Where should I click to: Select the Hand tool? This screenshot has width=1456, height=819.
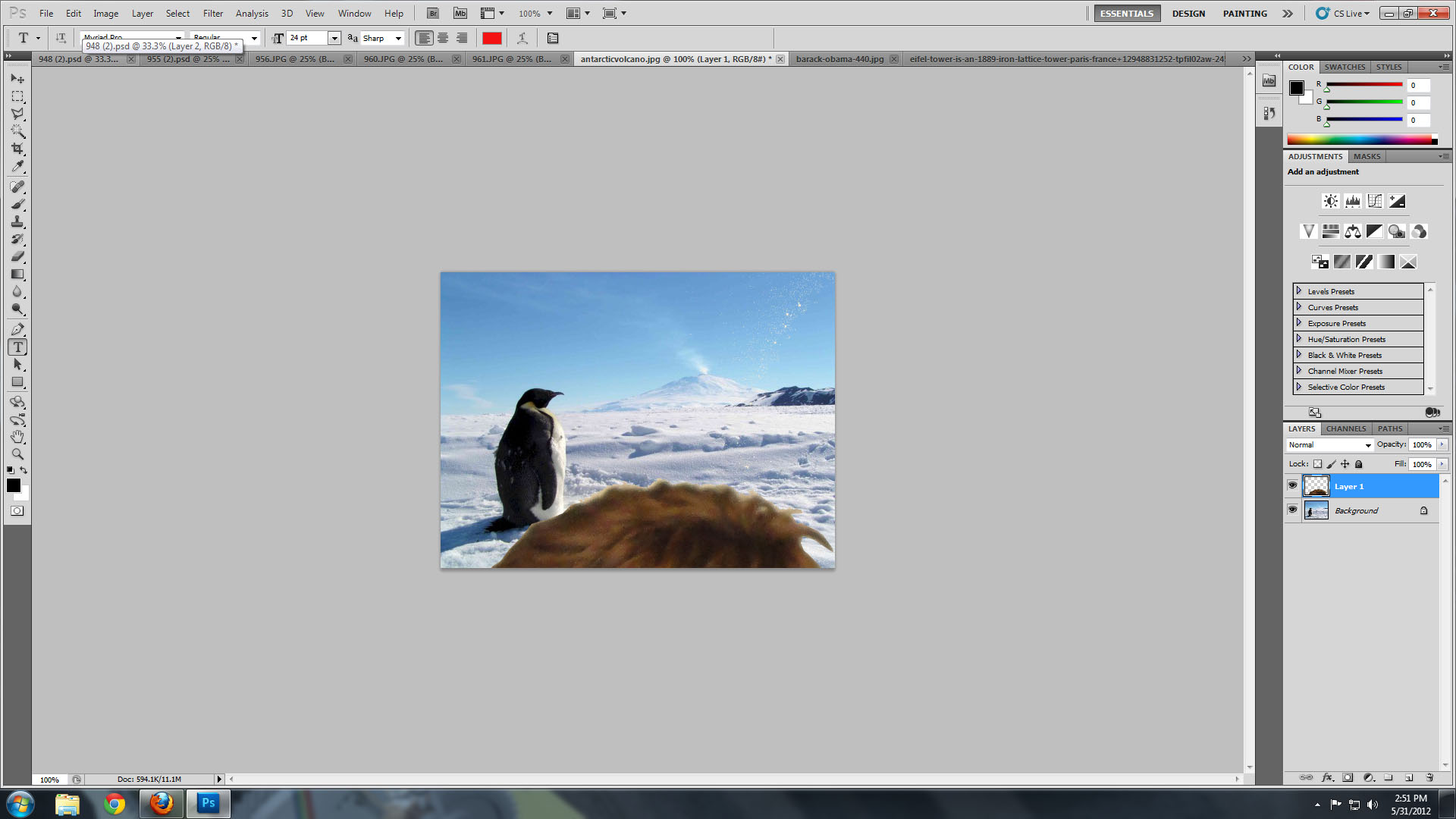point(17,437)
